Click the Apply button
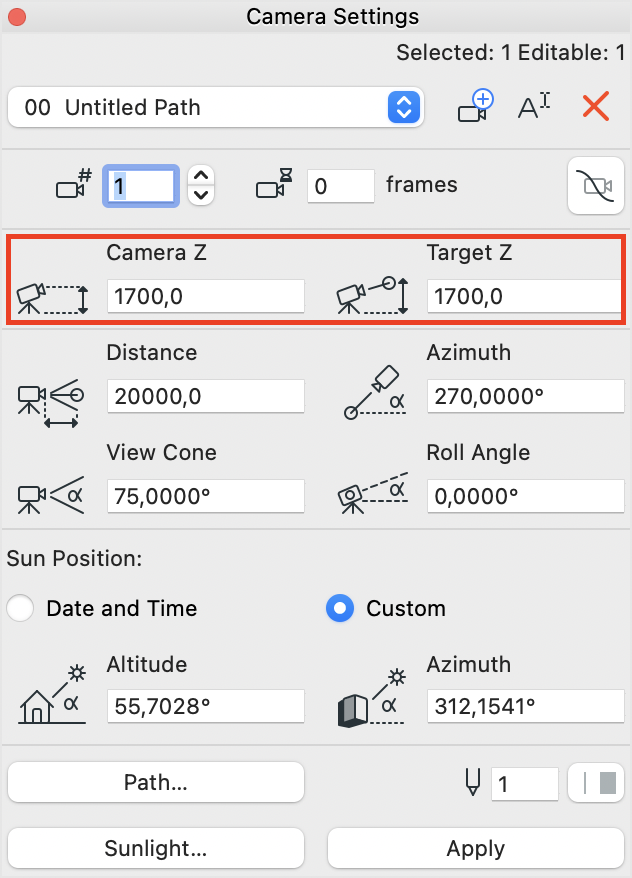Image resolution: width=632 pixels, height=878 pixels. click(476, 848)
